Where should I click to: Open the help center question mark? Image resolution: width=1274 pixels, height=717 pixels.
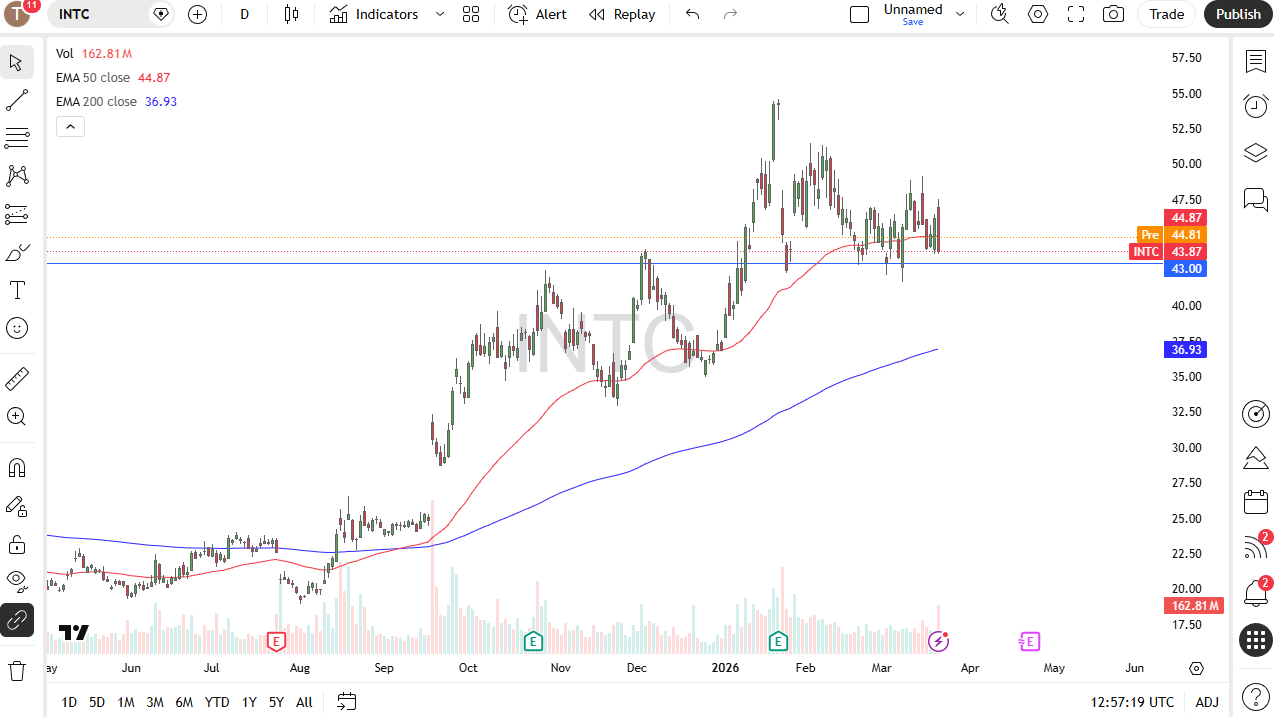click(x=1256, y=696)
